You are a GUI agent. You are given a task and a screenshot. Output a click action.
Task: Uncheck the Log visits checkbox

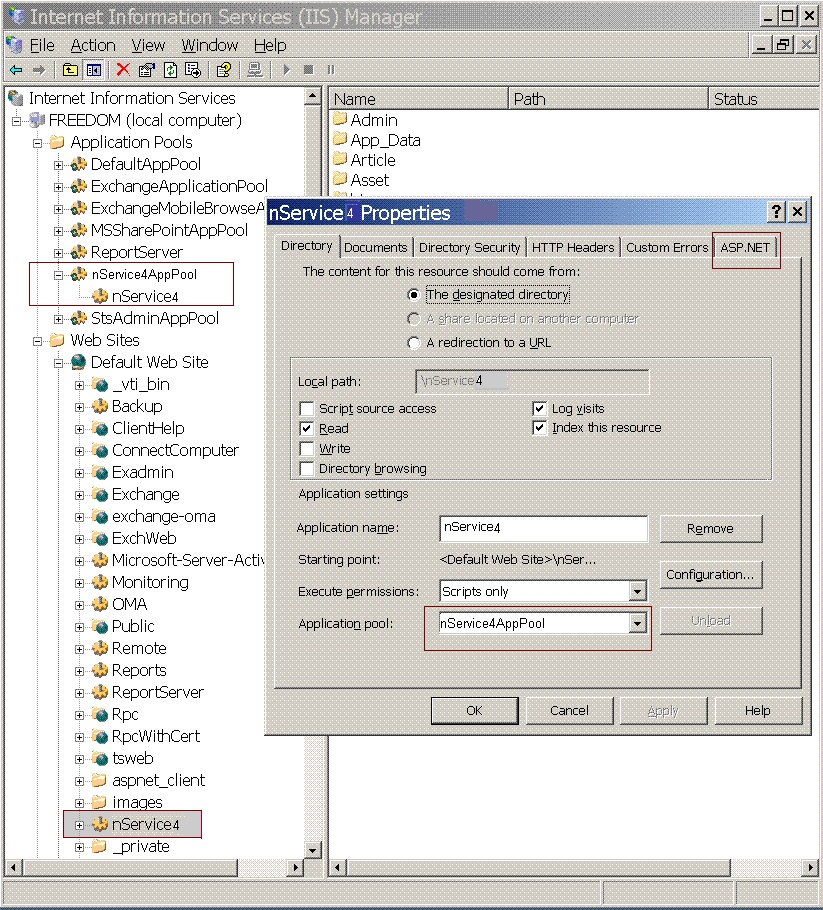pyautogui.click(x=539, y=409)
